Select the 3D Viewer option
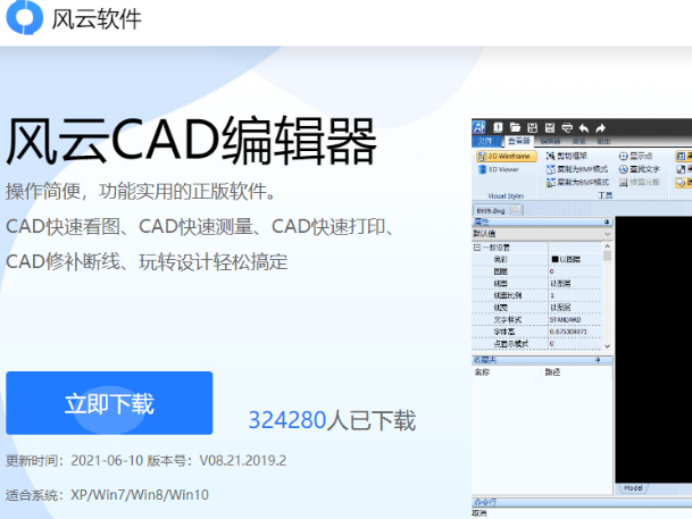The height and width of the screenshot is (519, 692). point(499,169)
